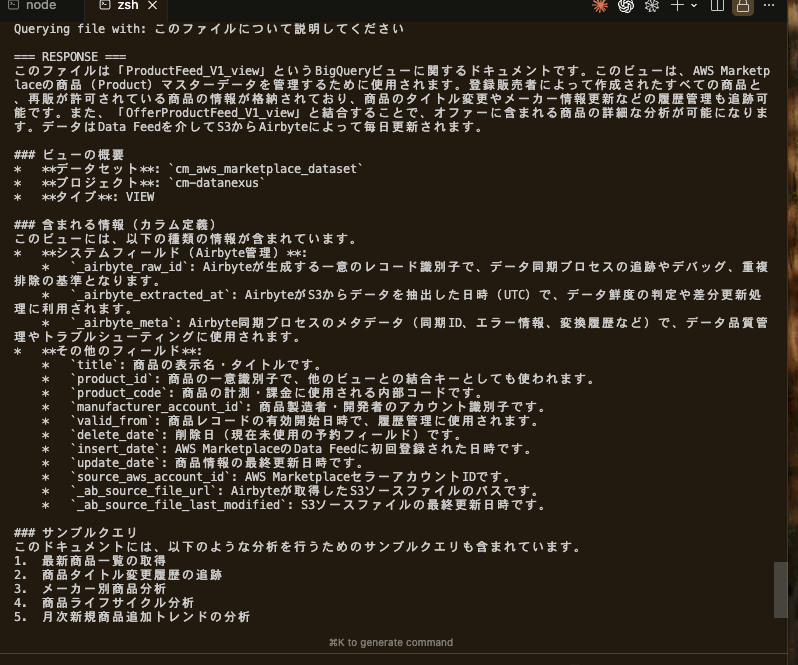Click the 'Querying file with:' line

click(209, 28)
